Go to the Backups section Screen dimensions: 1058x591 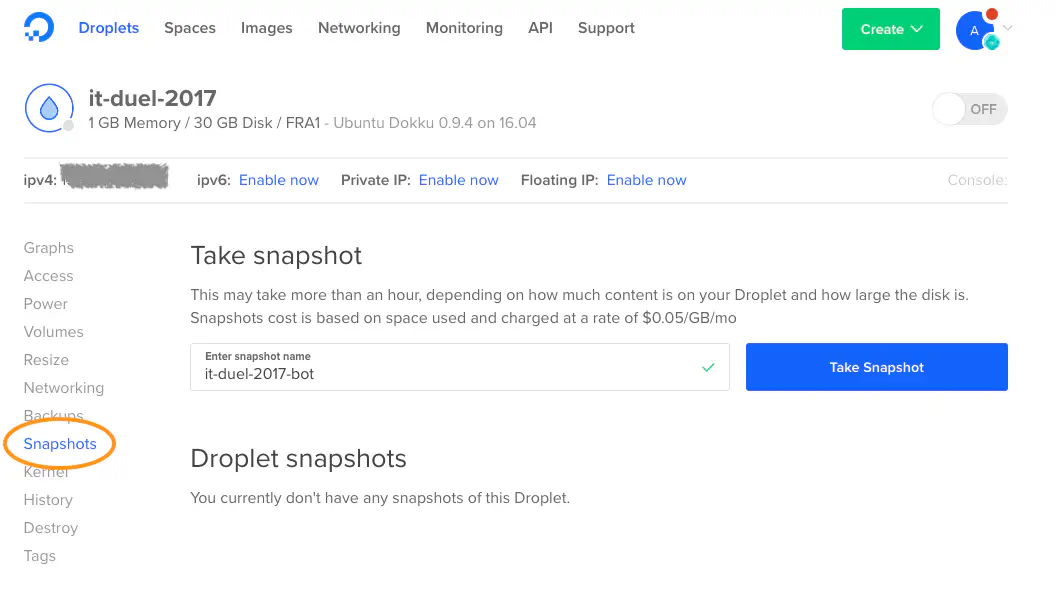52,415
